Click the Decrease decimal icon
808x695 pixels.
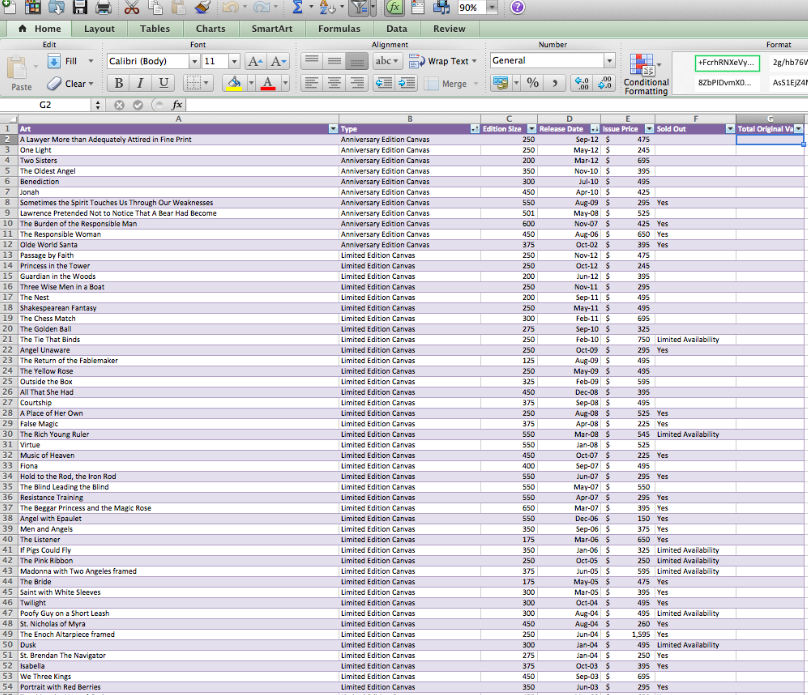604,82
